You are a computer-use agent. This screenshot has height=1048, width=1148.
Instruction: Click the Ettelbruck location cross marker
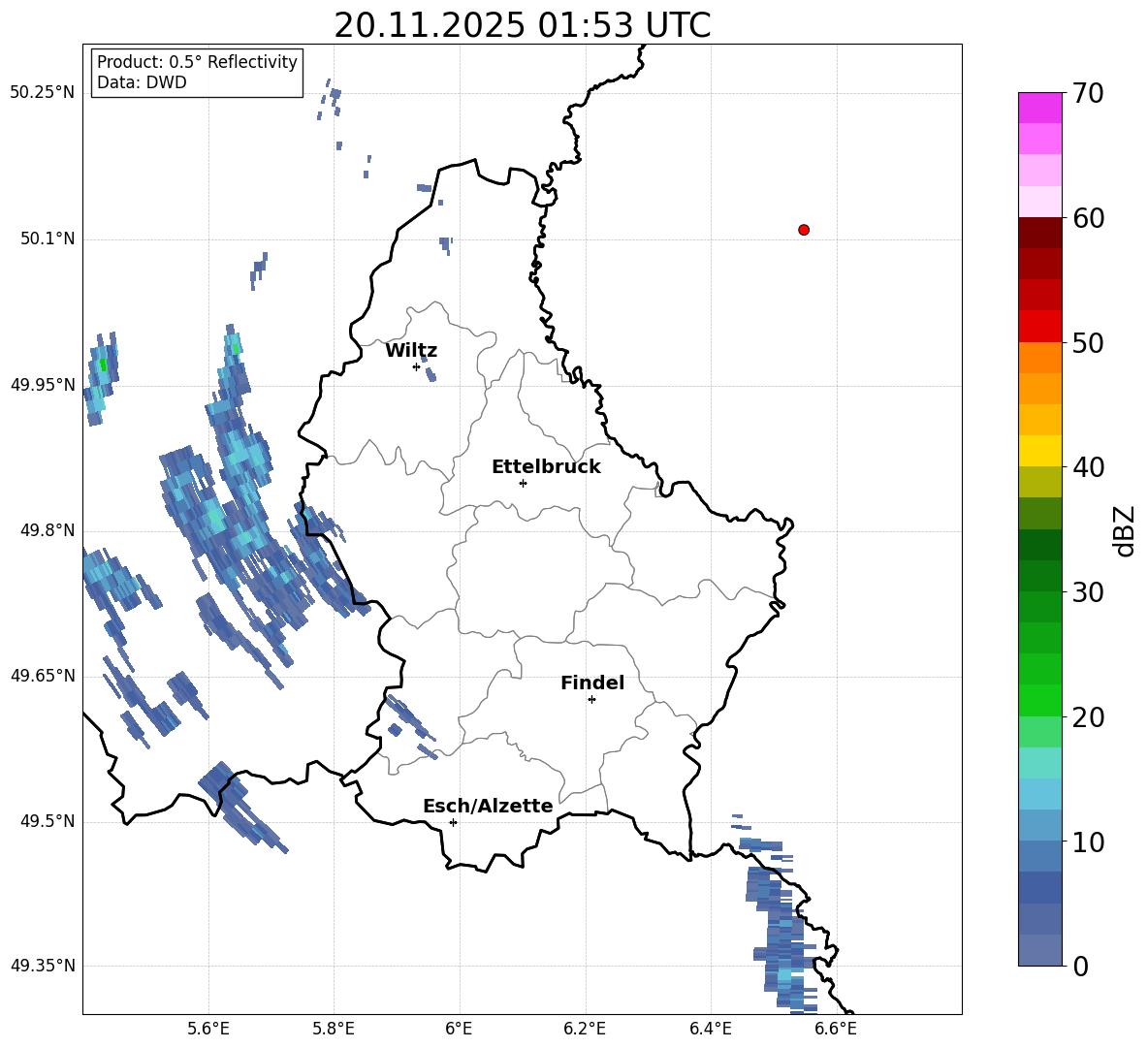(523, 483)
